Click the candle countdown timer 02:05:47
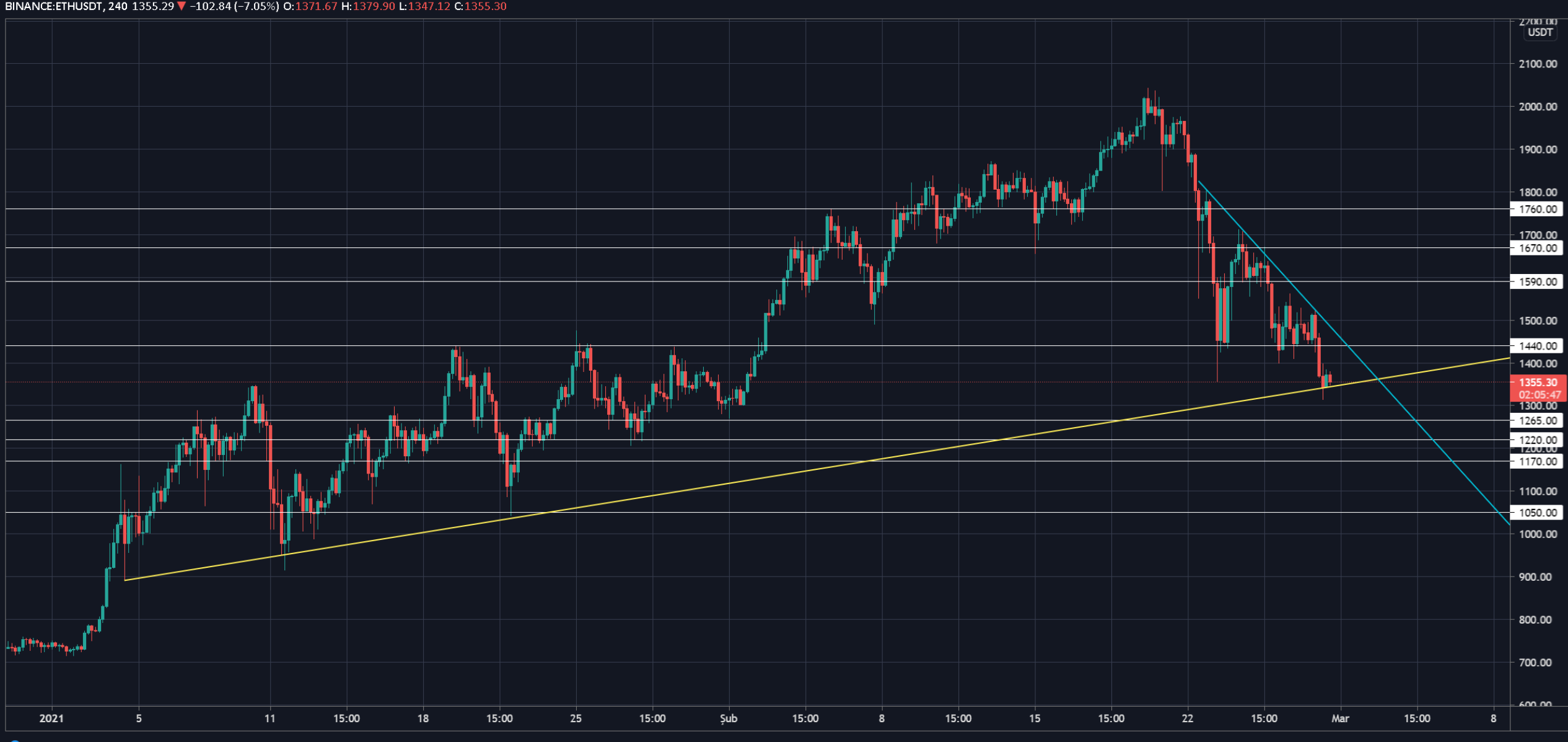The height and width of the screenshot is (742, 1568). click(1540, 395)
